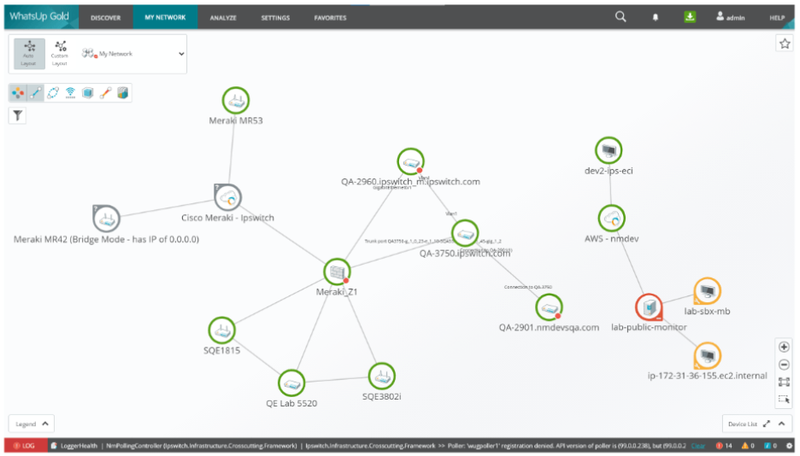This screenshot has width=800, height=456.
Task: Select the lab-sbx-mb node
Action: pos(707,291)
